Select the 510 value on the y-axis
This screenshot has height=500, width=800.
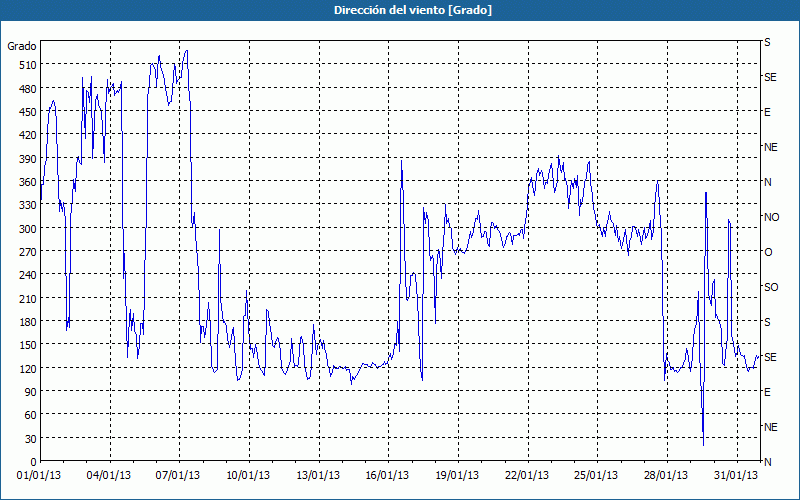coord(28,65)
